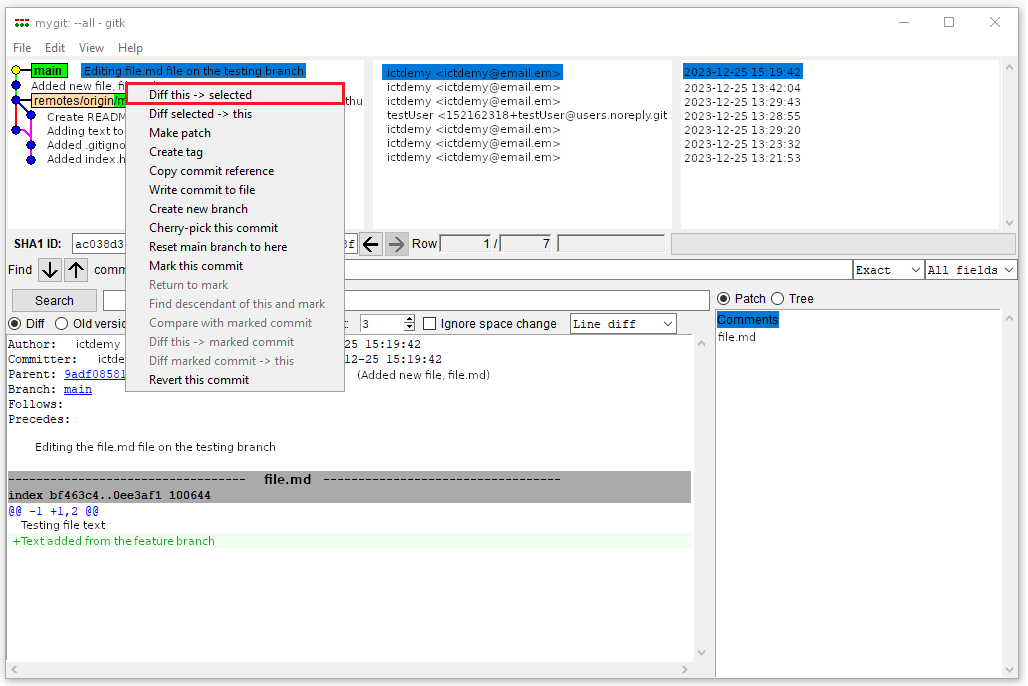Select the Diff radio button
This screenshot has width=1028, height=686.
click(15, 324)
